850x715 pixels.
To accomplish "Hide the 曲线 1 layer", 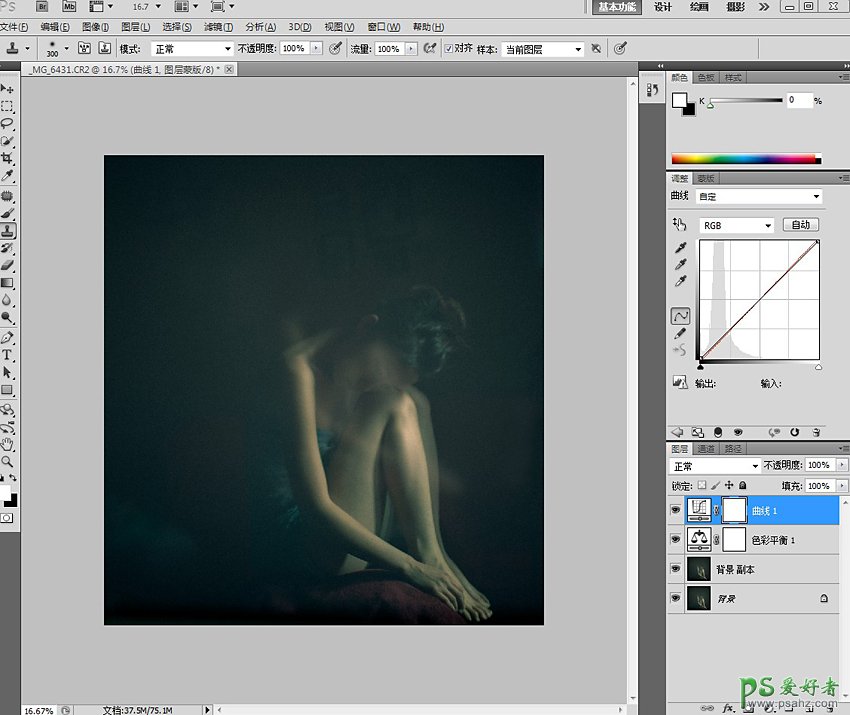I will point(677,510).
